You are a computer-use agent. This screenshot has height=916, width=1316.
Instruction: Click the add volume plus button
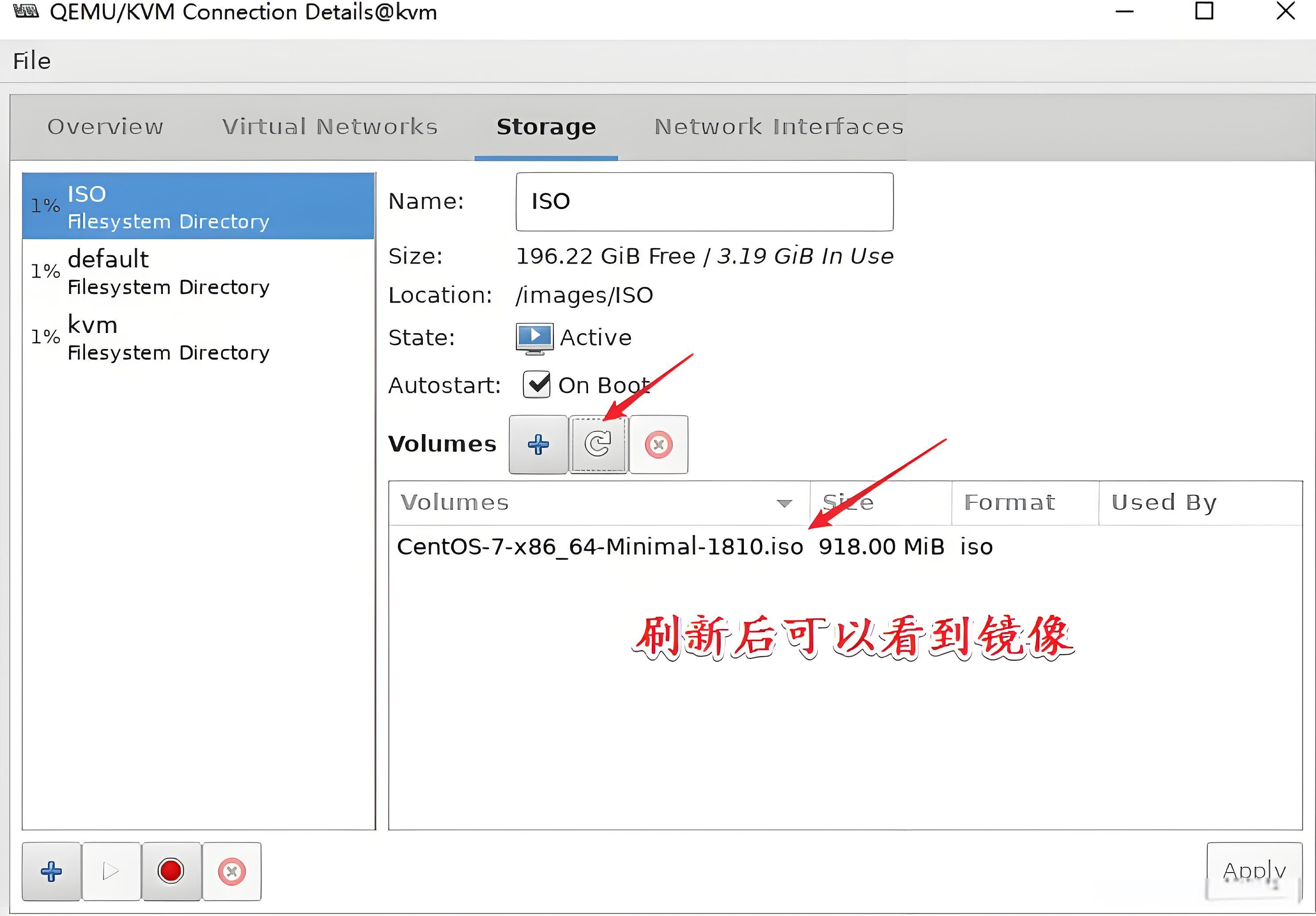538,444
